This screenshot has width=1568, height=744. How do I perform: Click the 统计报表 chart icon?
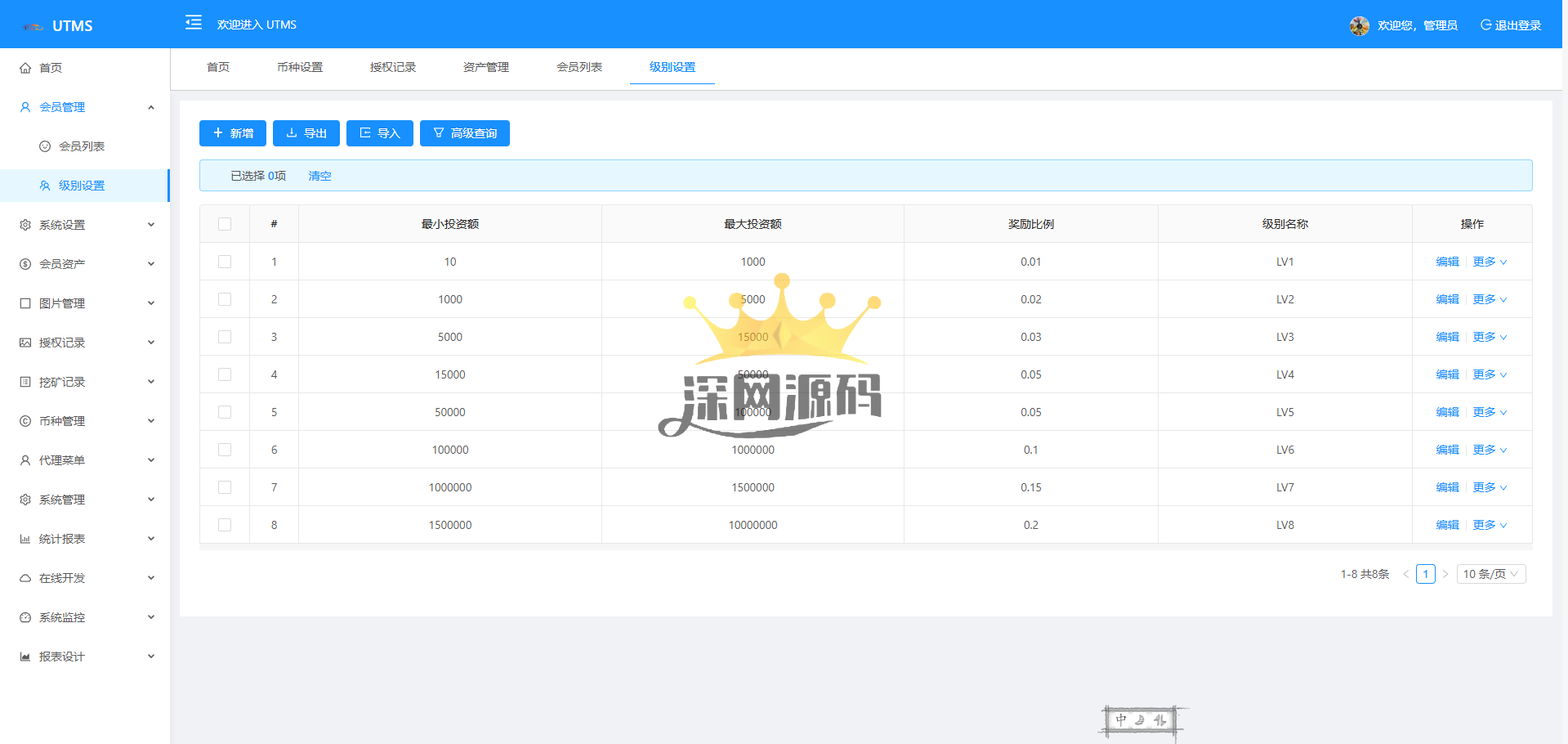point(25,539)
